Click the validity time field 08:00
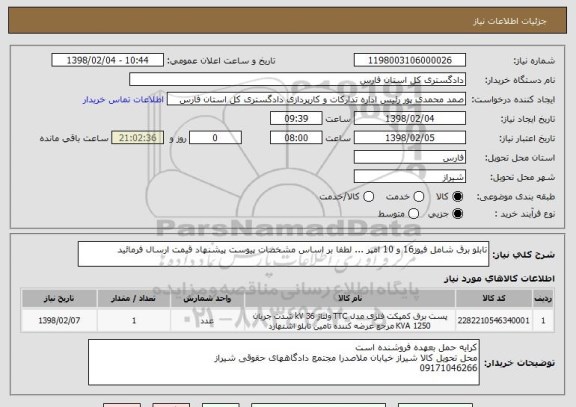The image size is (576, 407). pos(296,138)
